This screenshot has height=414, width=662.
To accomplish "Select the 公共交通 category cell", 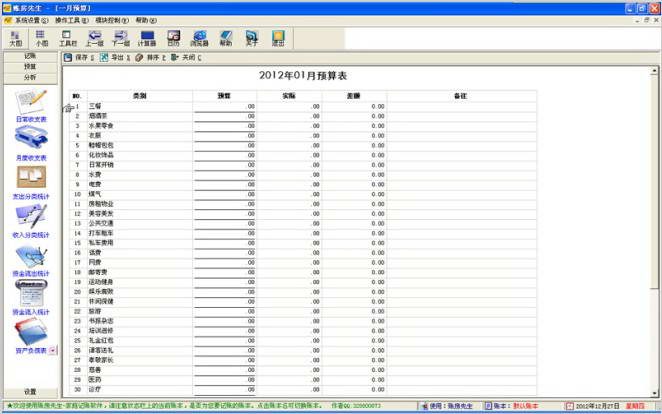I will click(140, 223).
